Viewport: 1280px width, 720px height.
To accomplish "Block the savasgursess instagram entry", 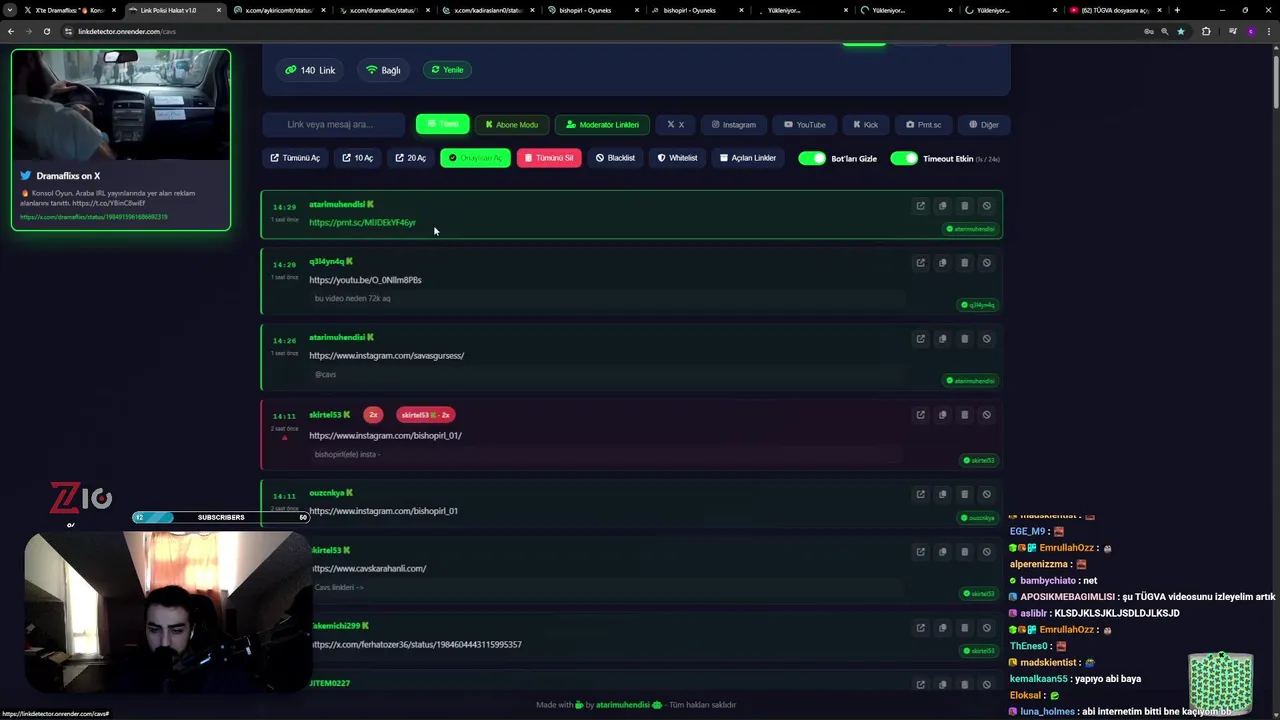I will click(x=986, y=339).
